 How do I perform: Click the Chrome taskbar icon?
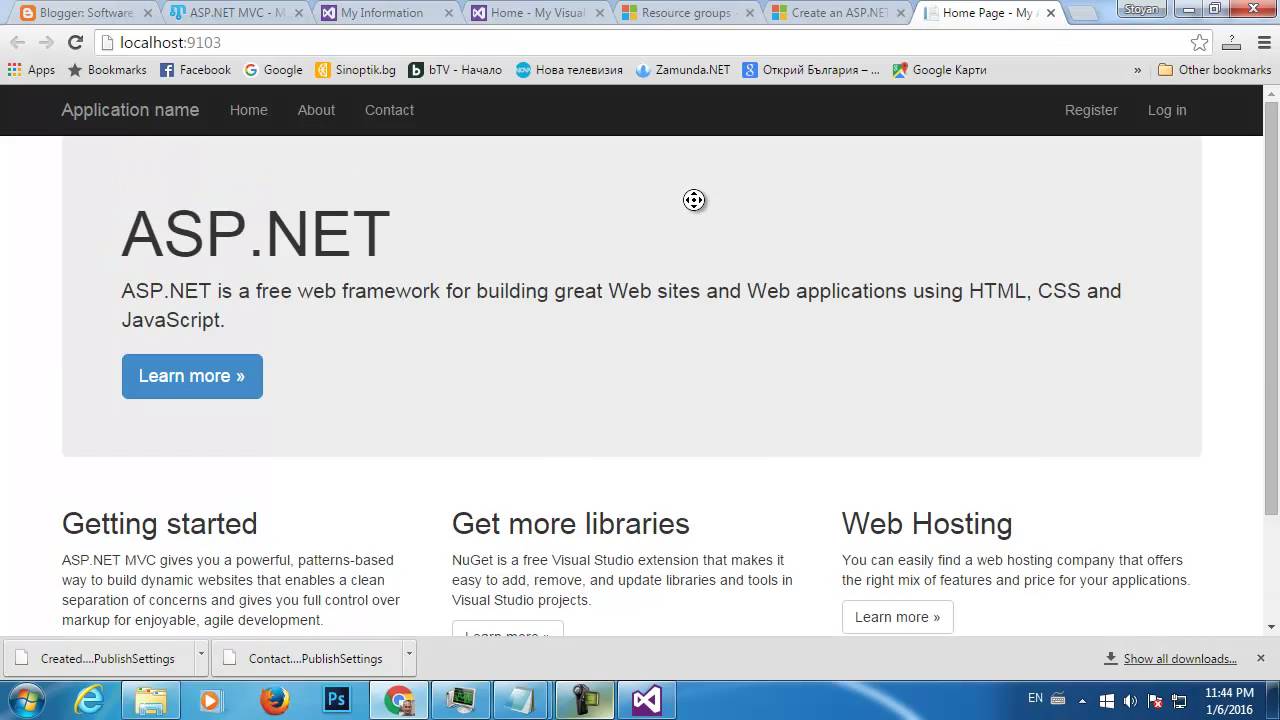pyautogui.click(x=399, y=700)
